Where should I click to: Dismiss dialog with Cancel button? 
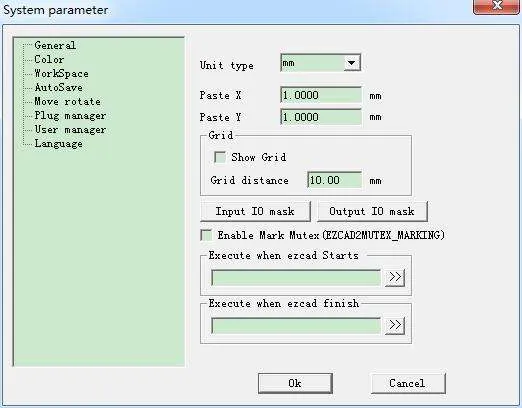click(x=408, y=383)
